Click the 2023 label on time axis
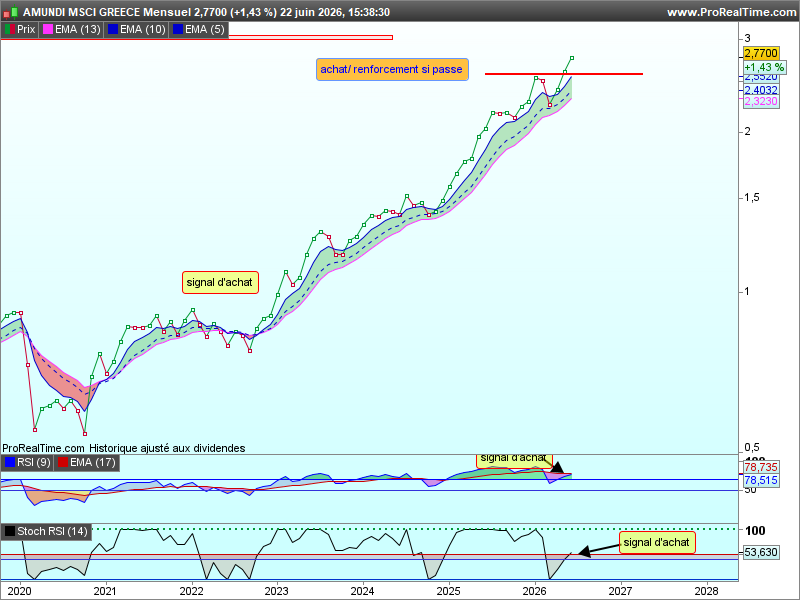Screen dimensions: 800x600 (277, 591)
